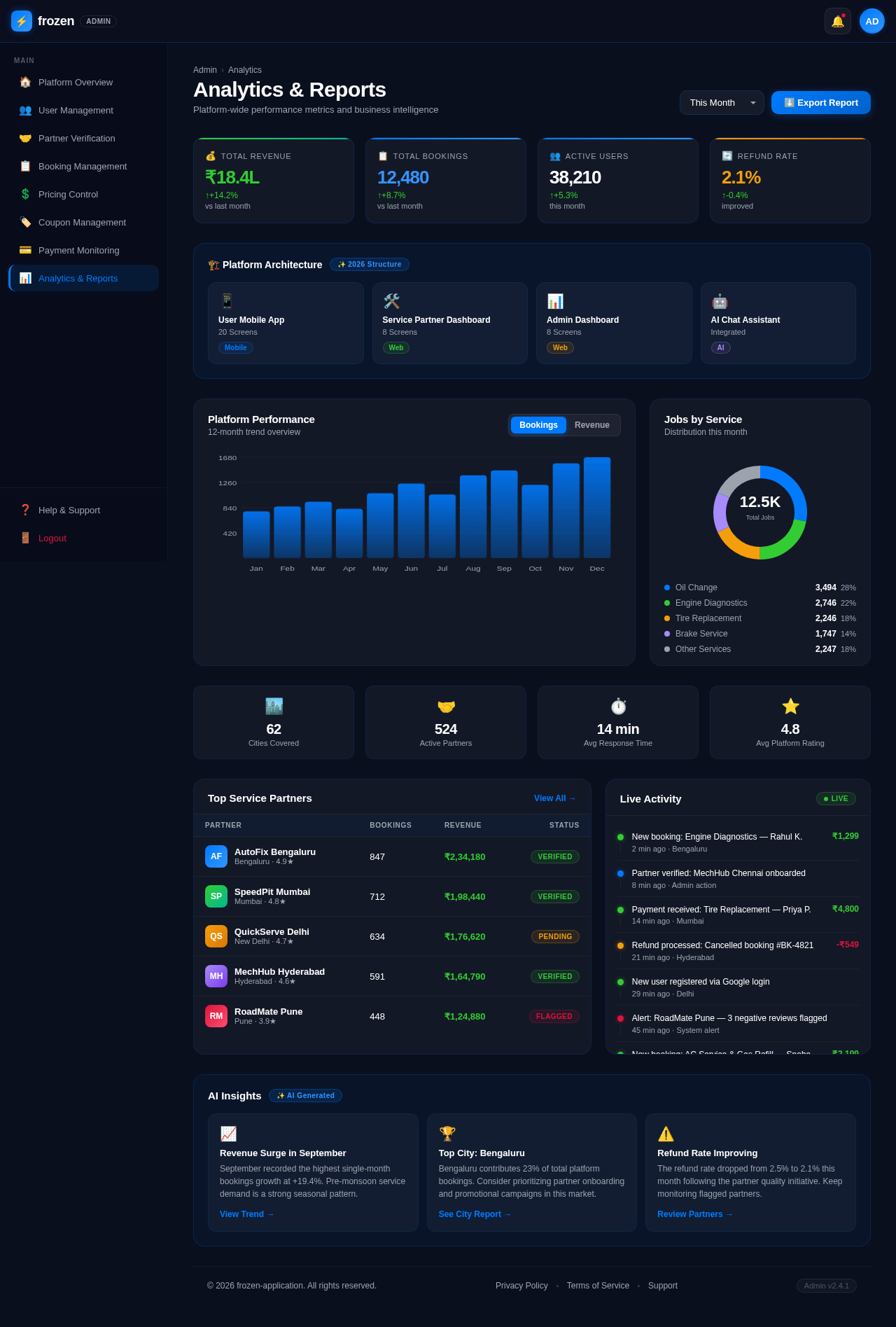896x1327 pixels.
Task: Click the Booking Management clipboard icon
Action: pos(25,166)
